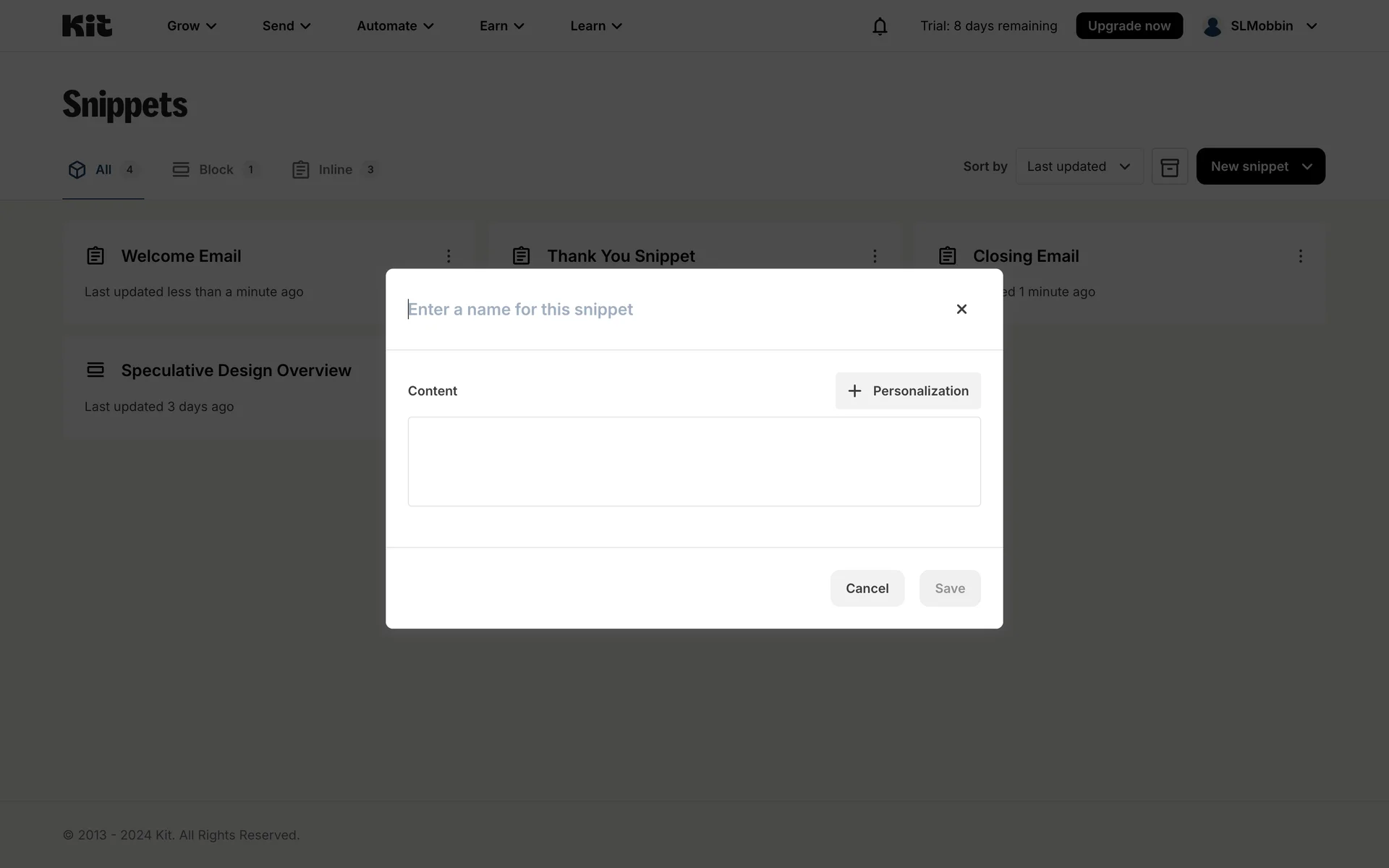This screenshot has height=868, width=1389.
Task: Open the notifications bell
Action: (x=879, y=27)
